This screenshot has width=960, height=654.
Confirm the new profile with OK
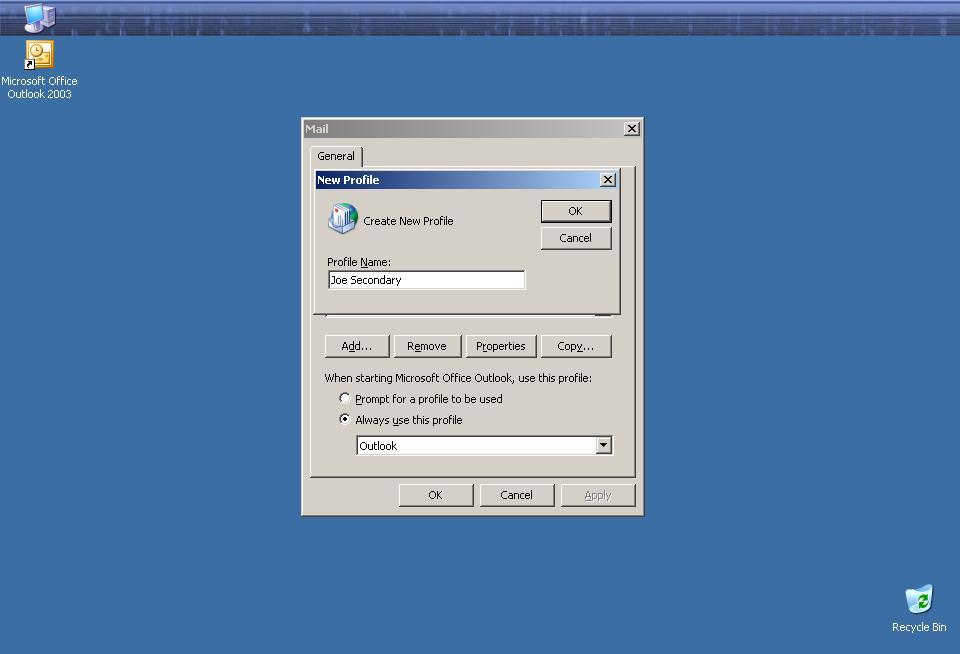pyautogui.click(x=576, y=211)
